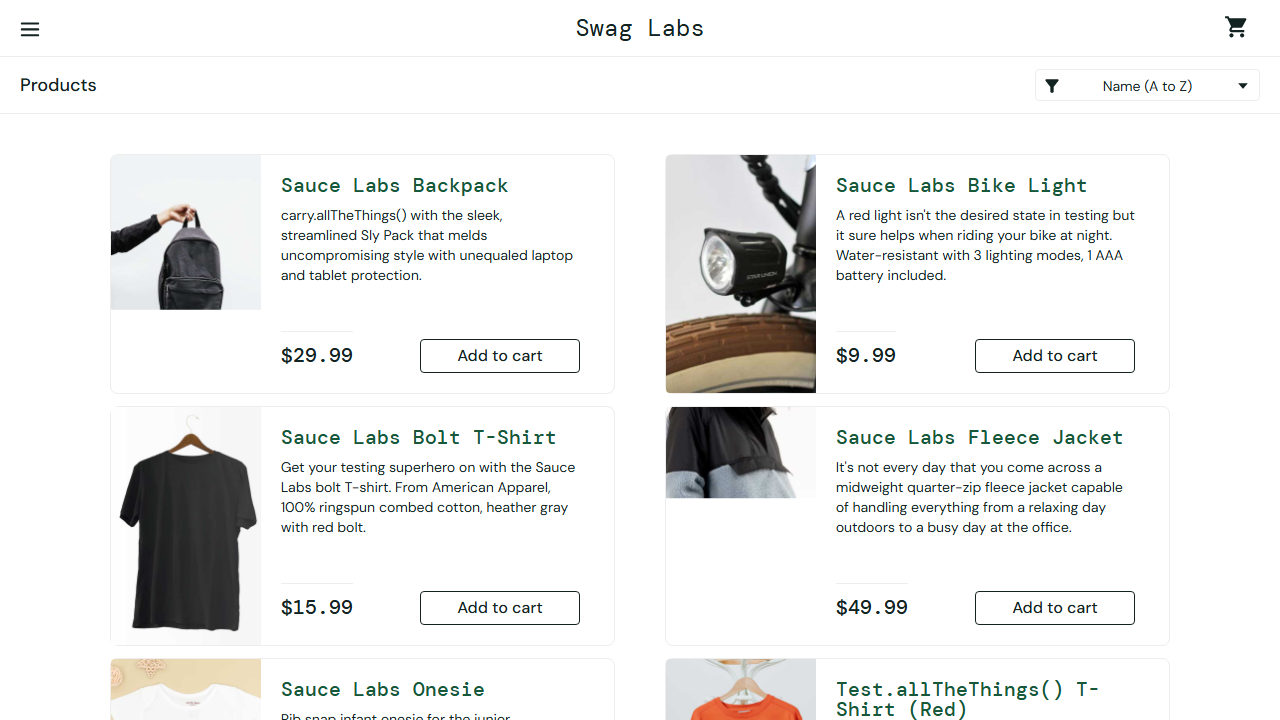Click the filter funnel icon

[x=1052, y=86]
